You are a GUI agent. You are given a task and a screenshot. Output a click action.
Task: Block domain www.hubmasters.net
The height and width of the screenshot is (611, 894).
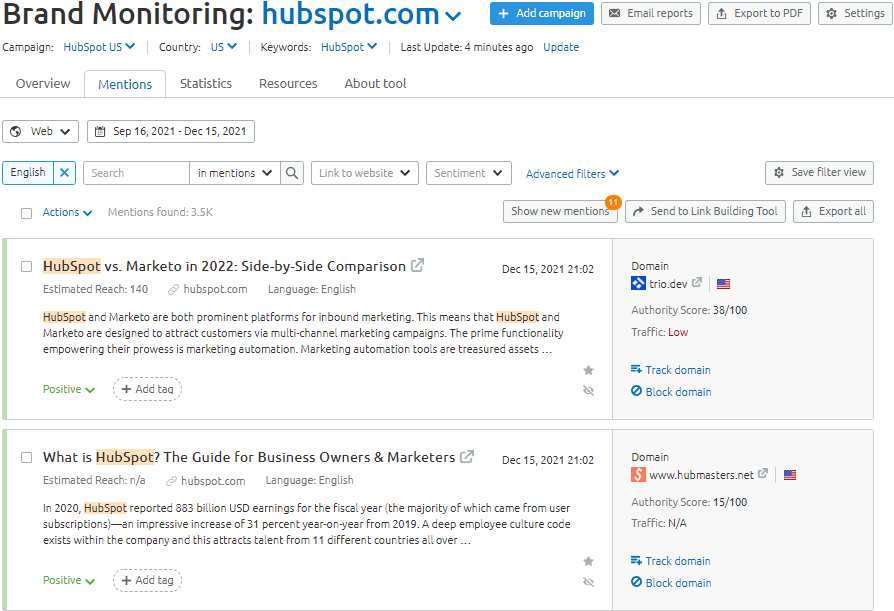coord(671,583)
